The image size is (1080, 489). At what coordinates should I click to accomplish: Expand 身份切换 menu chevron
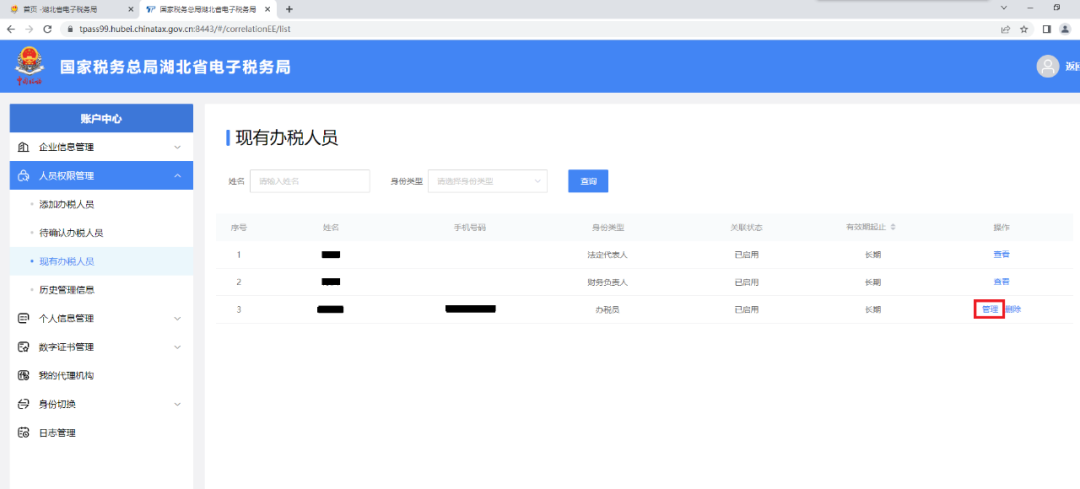click(x=178, y=404)
